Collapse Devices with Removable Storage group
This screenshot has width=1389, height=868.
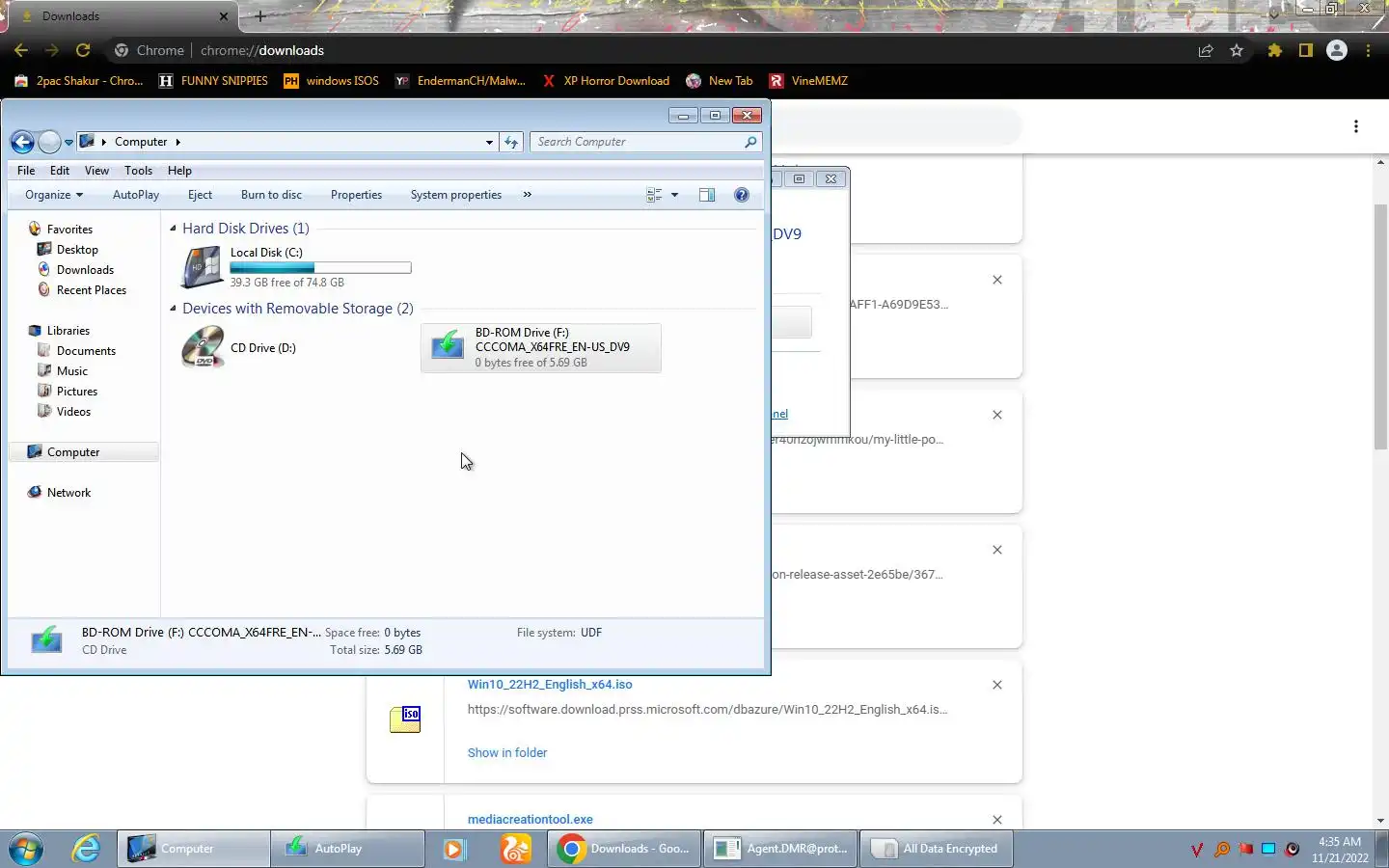[174, 309]
